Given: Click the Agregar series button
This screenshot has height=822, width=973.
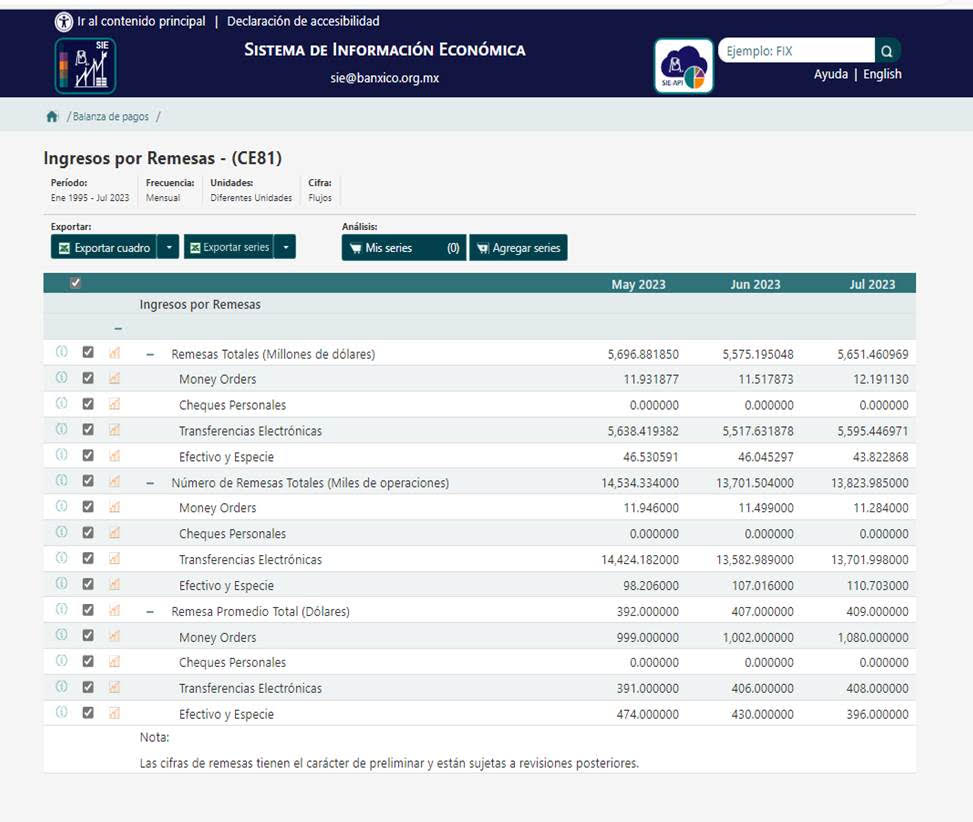Looking at the screenshot, I should pos(518,248).
